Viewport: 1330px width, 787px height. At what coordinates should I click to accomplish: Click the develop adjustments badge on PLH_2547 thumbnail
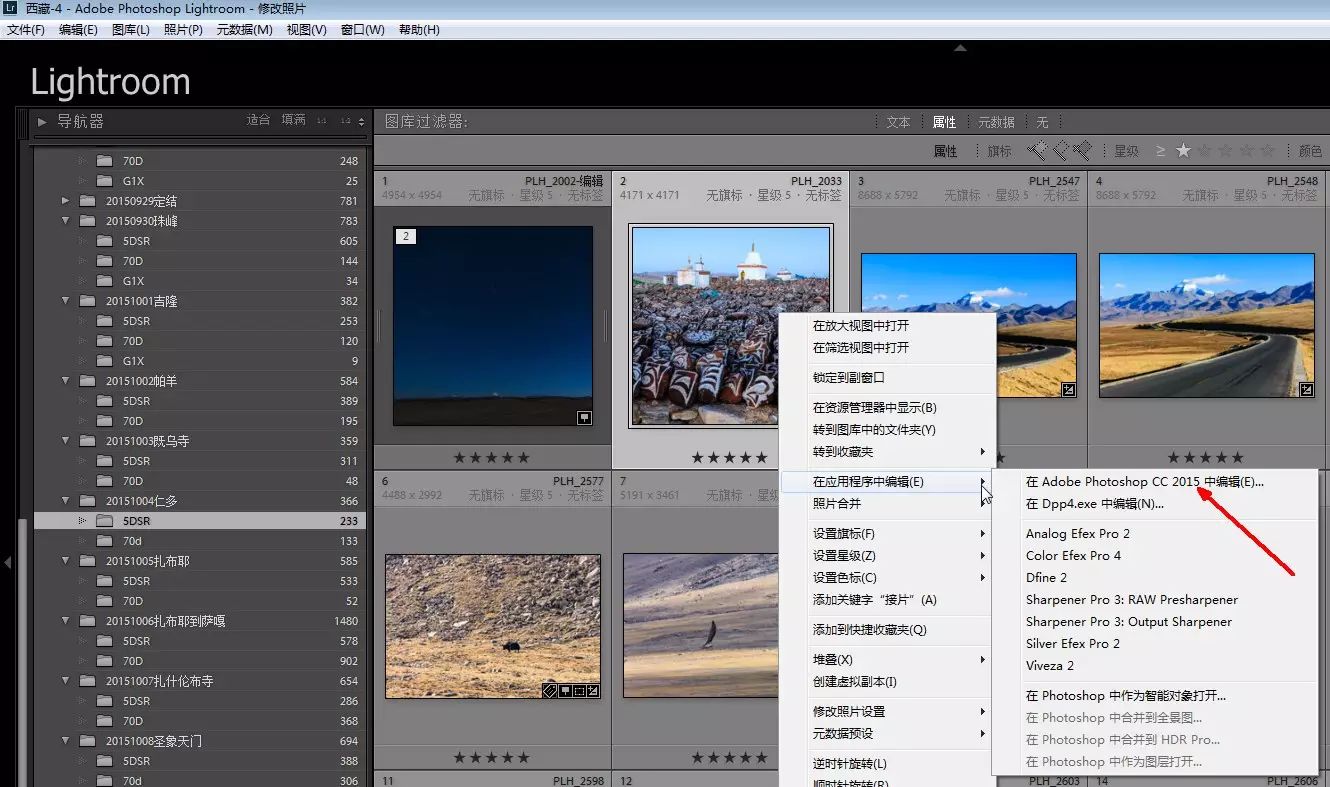1069,390
